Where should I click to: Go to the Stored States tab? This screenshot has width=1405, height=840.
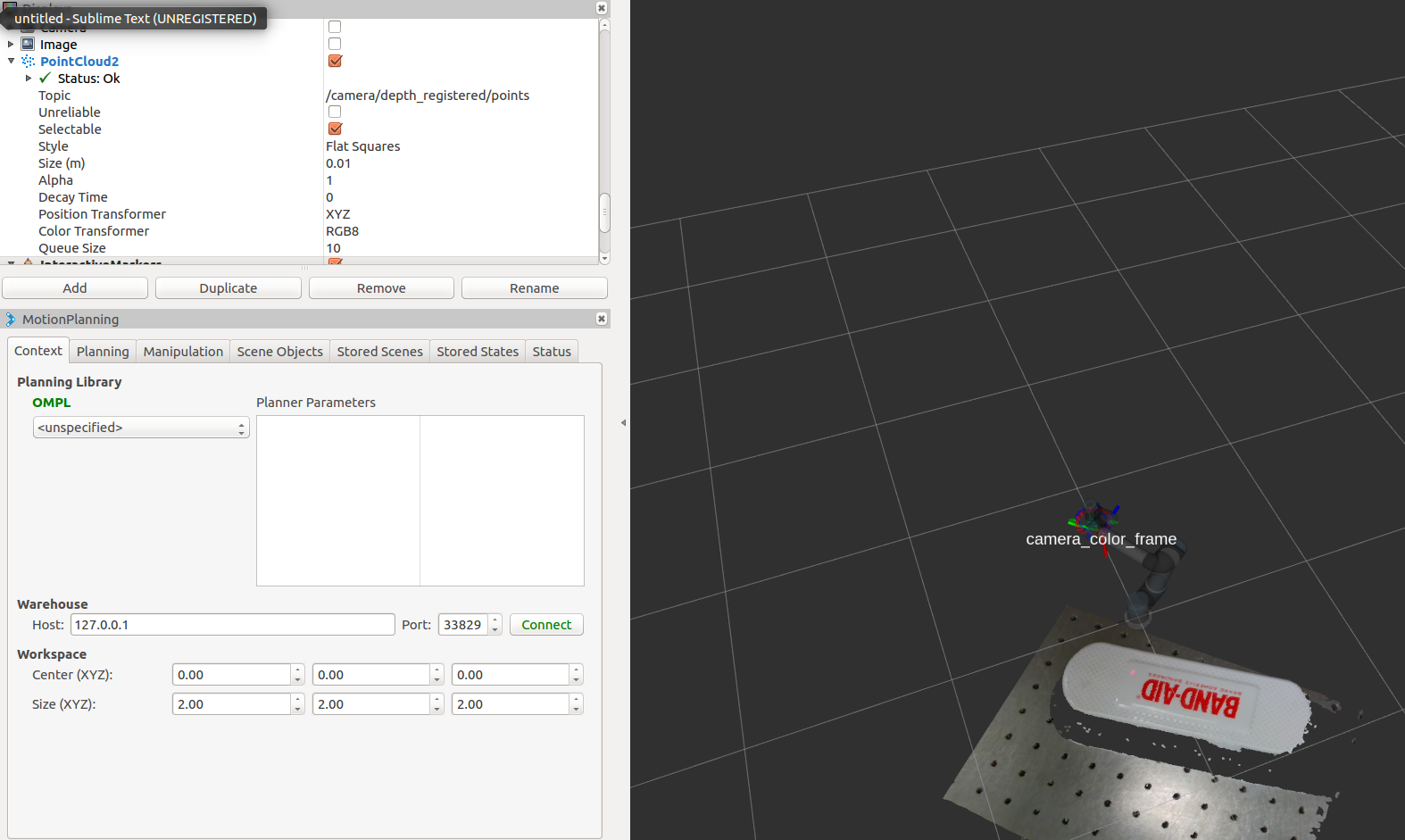pyautogui.click(x=478, y=352)
